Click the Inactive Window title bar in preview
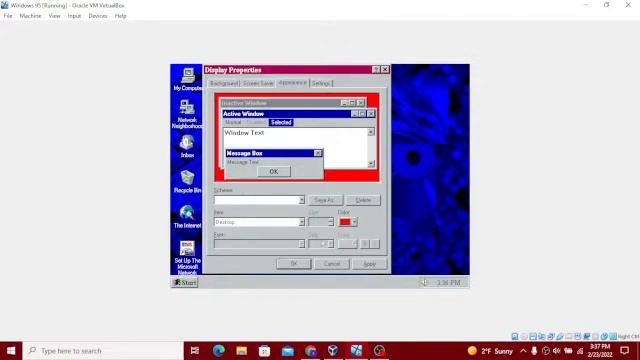640x360 pixels. [x=281, y=103]
